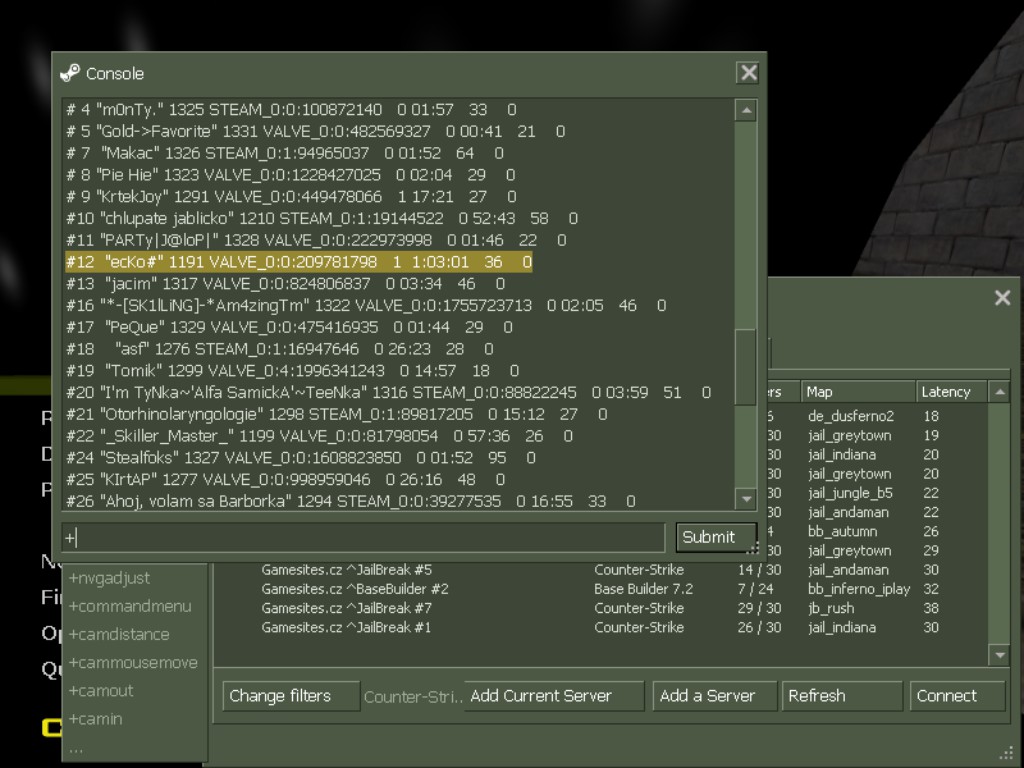Click the "*-[SK1lLiNG]-*Am4zingTm" console line

366,306
